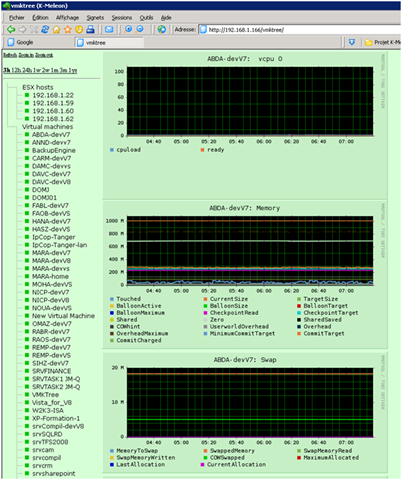Select ESX host 192.168.1.60
The height and width of the screenshot is (480, 402).
(x=53, y=111)
